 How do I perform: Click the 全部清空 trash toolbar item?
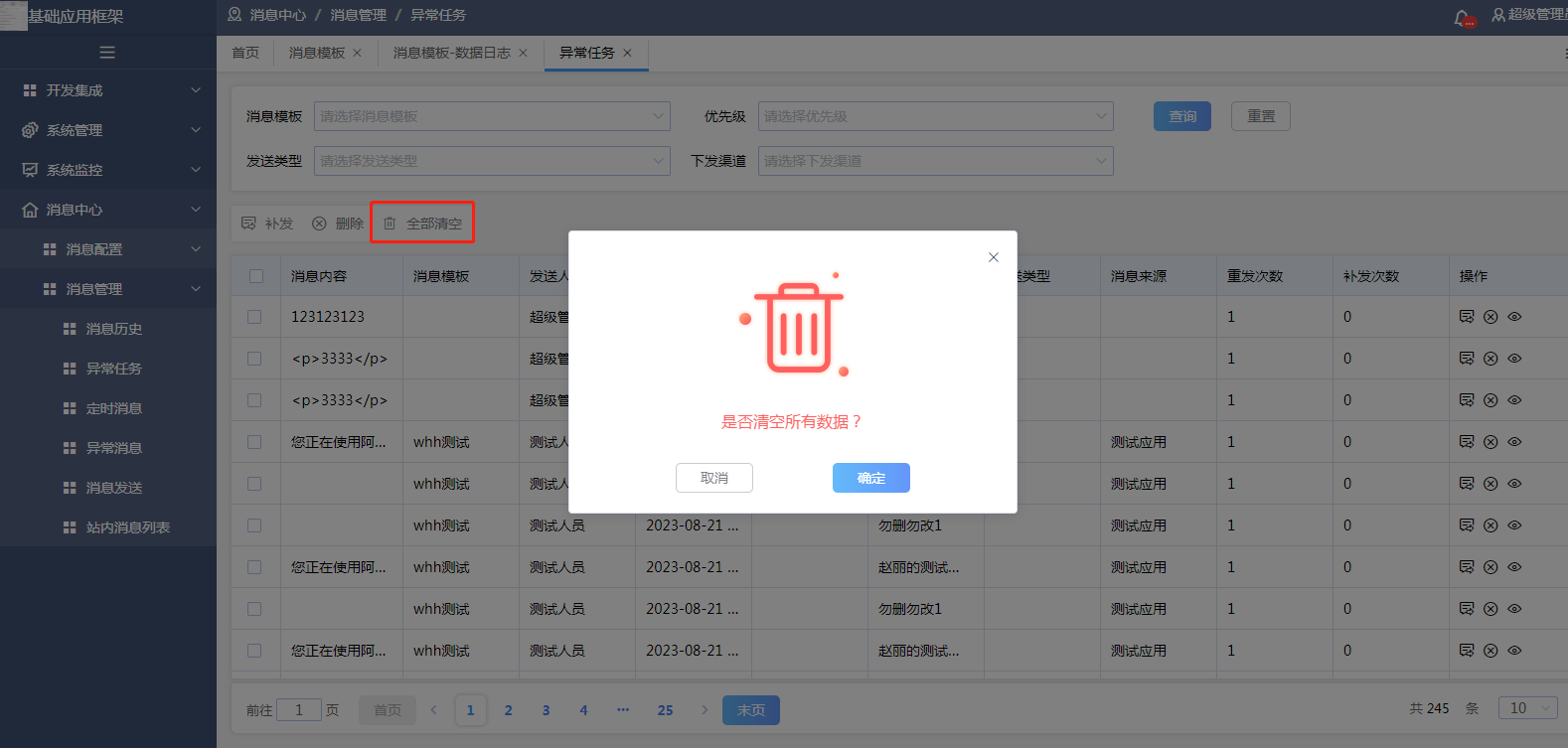pyautogui.click(x=422, y=224)
